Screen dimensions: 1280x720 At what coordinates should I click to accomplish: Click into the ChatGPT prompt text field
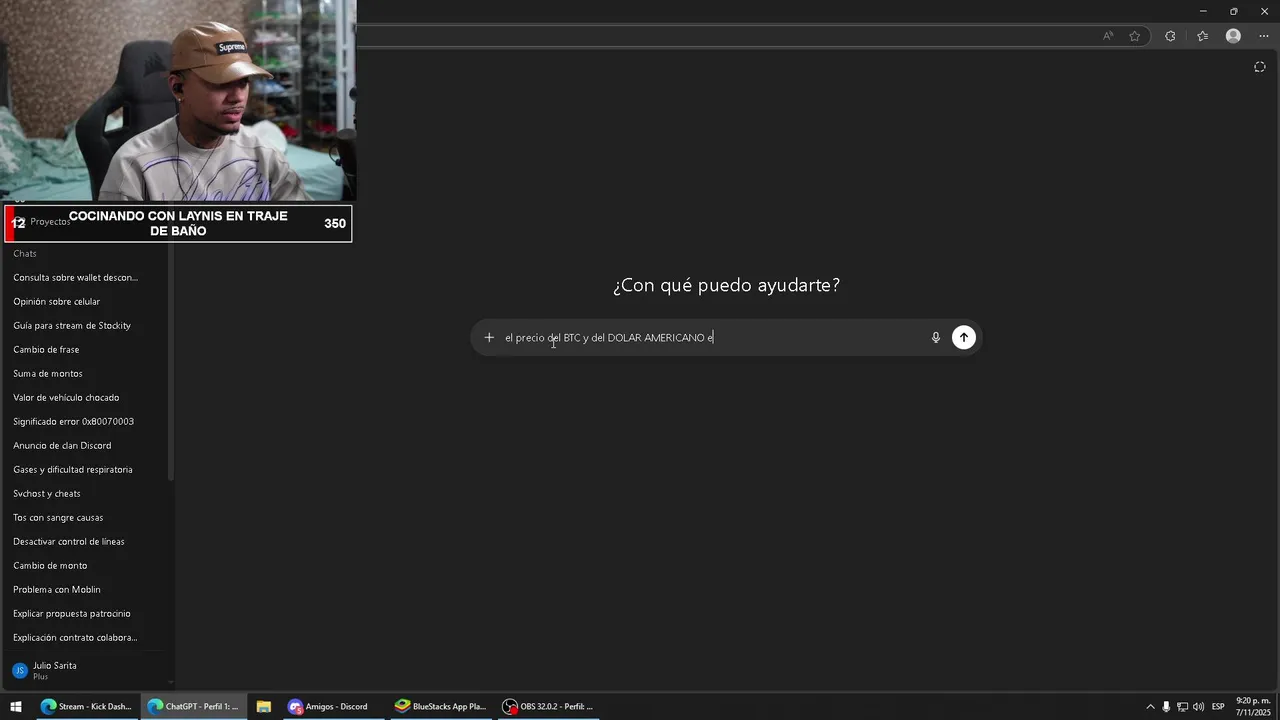click(712, 338)
